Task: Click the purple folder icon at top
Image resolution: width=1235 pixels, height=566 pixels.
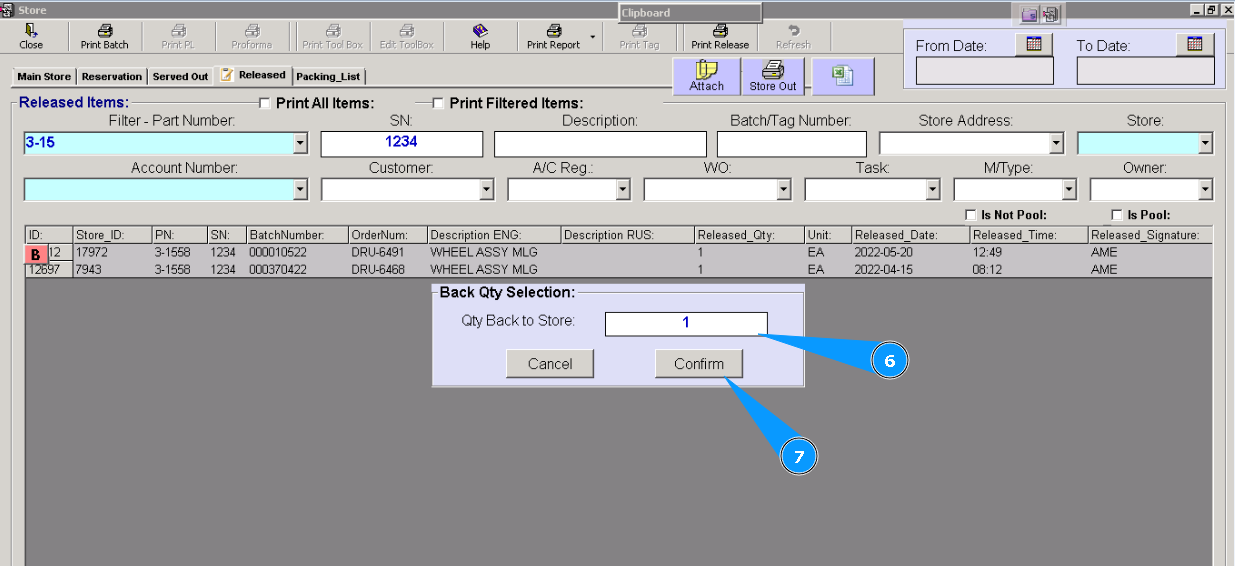Action: coord(1029,14)
